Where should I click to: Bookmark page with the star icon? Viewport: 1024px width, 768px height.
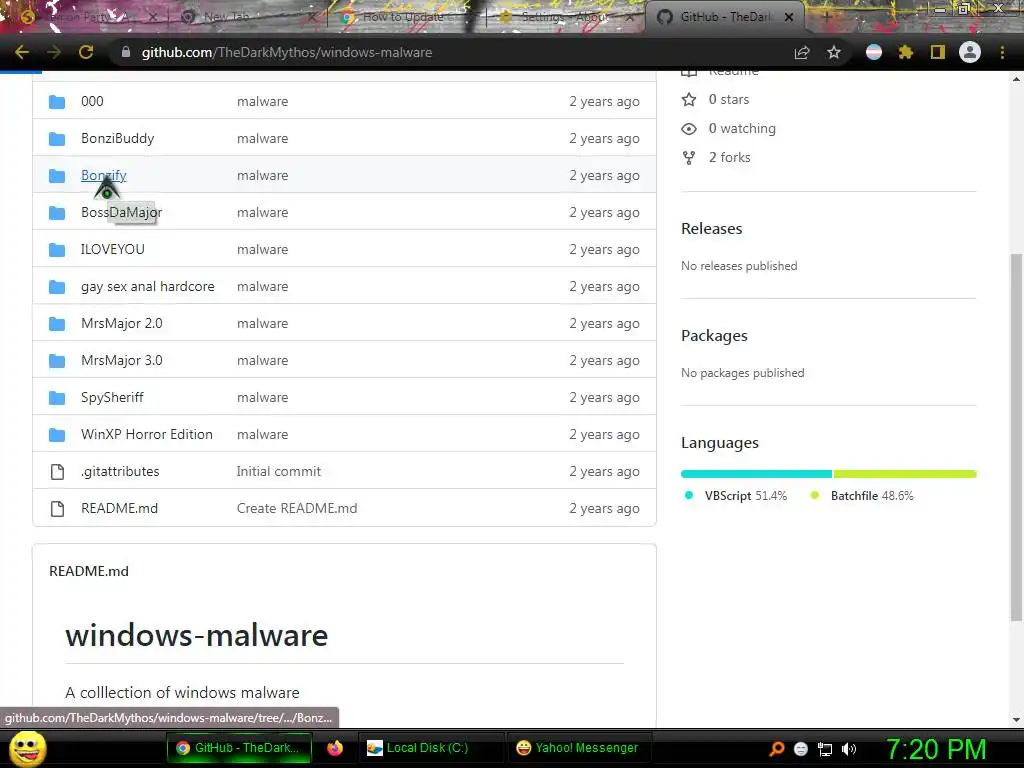[x=834, y=52]
